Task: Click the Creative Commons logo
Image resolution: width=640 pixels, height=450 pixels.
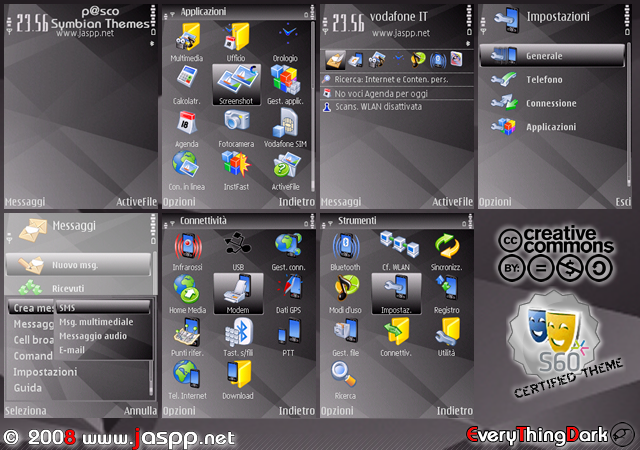Action: [x=556, y=254]
